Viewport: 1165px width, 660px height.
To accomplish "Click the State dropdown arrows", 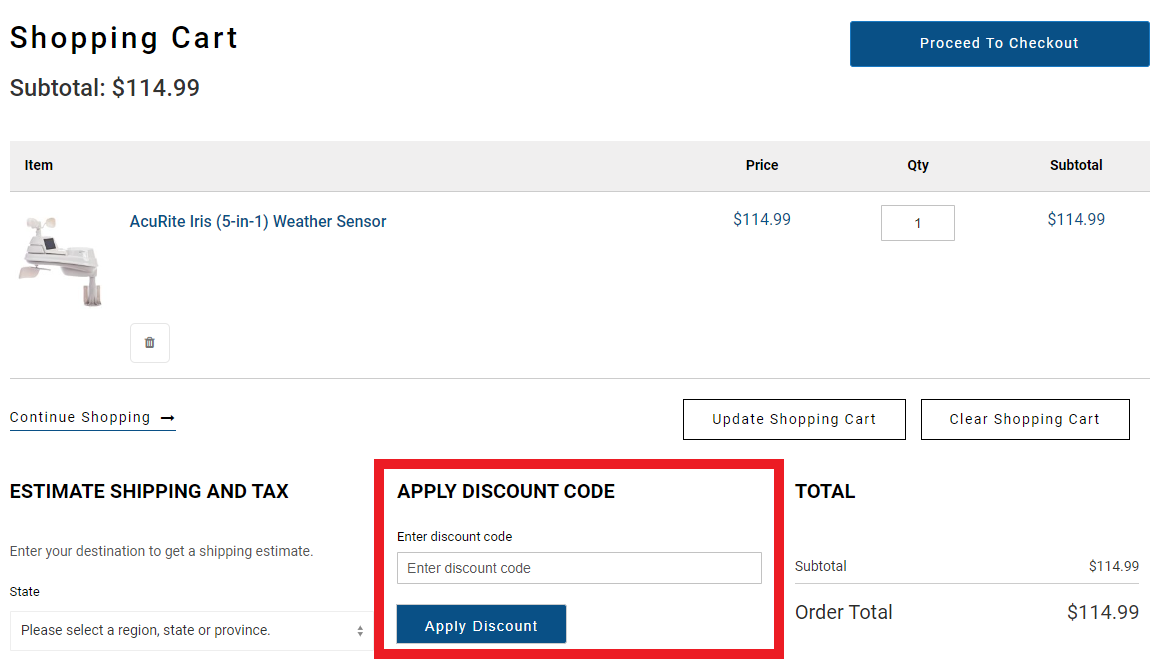I will coord(360,631).
